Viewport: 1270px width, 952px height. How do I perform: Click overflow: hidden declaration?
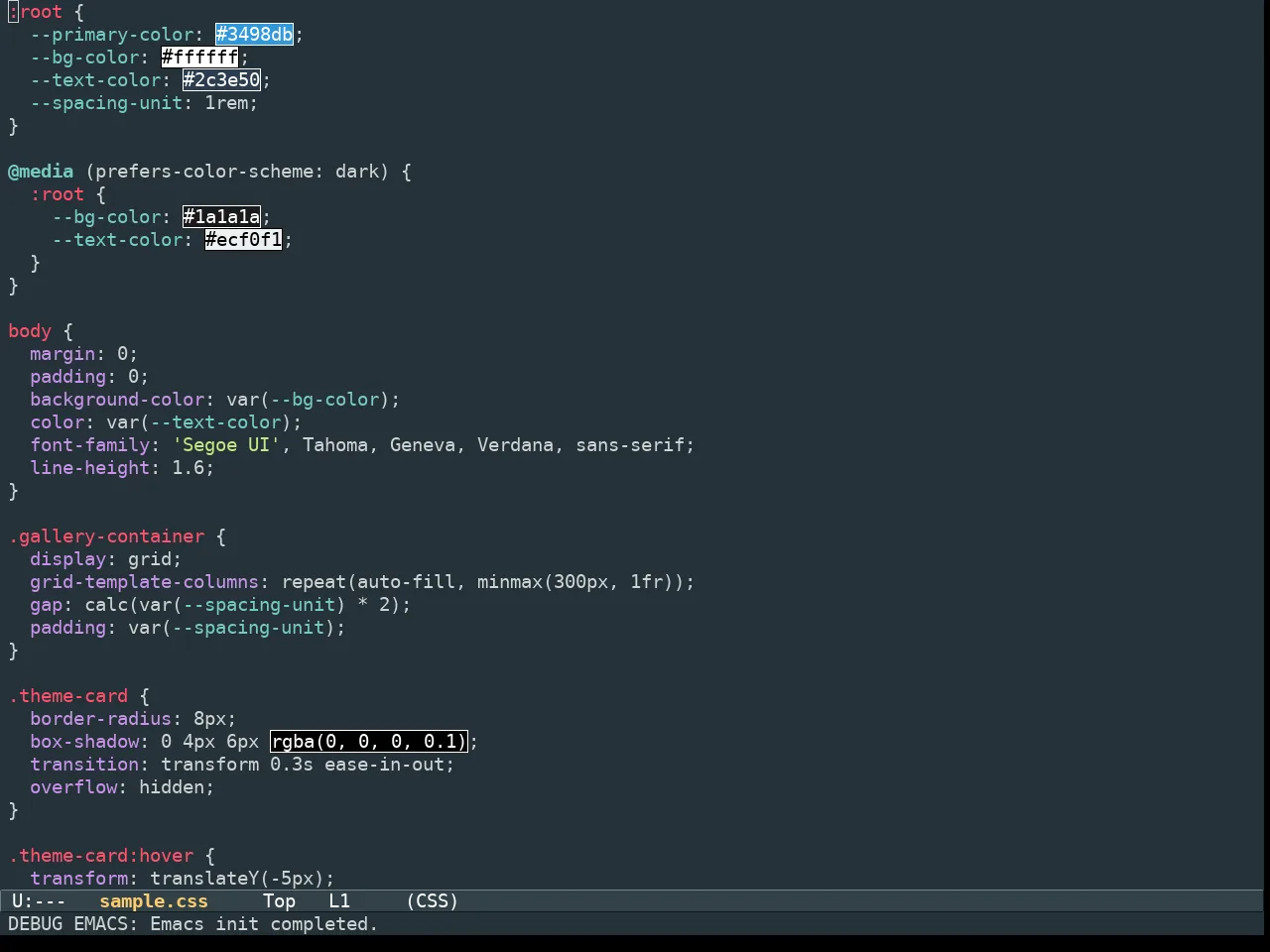pos(122,787)
